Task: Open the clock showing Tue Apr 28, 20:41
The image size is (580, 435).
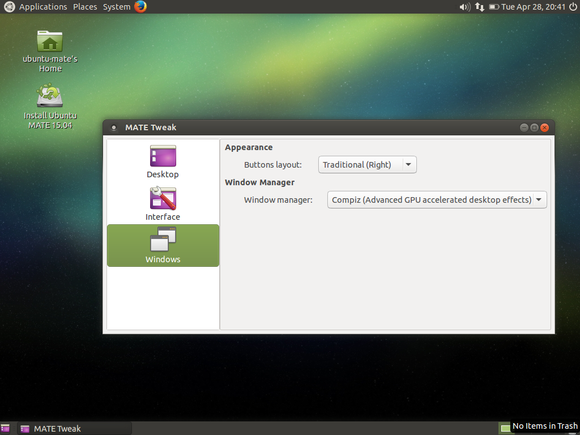Action: click(533, 7)
